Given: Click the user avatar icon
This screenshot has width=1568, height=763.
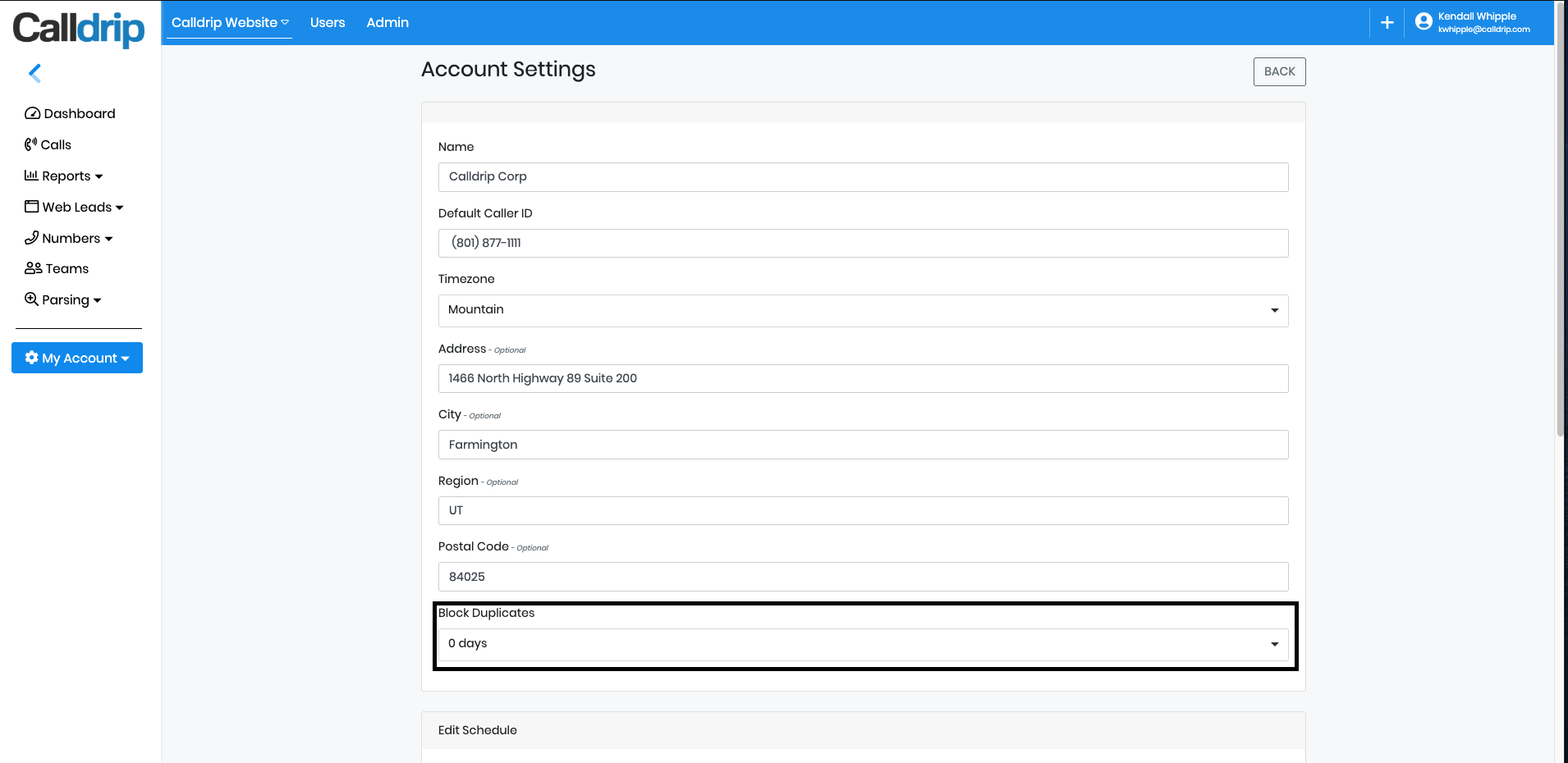Looking at the screenshot, I should tap(1424, 22).
